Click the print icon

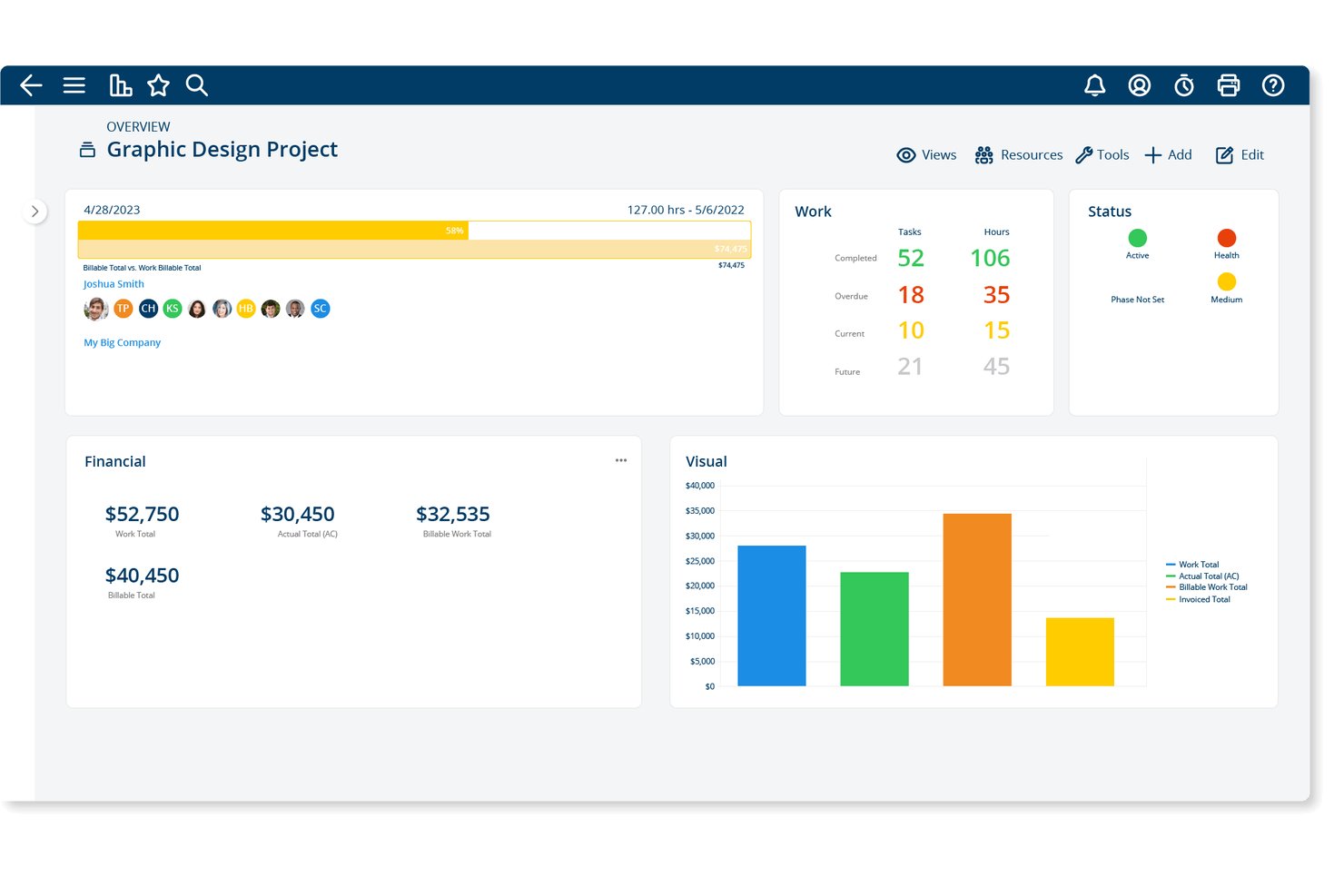(x=1229, y=85)
